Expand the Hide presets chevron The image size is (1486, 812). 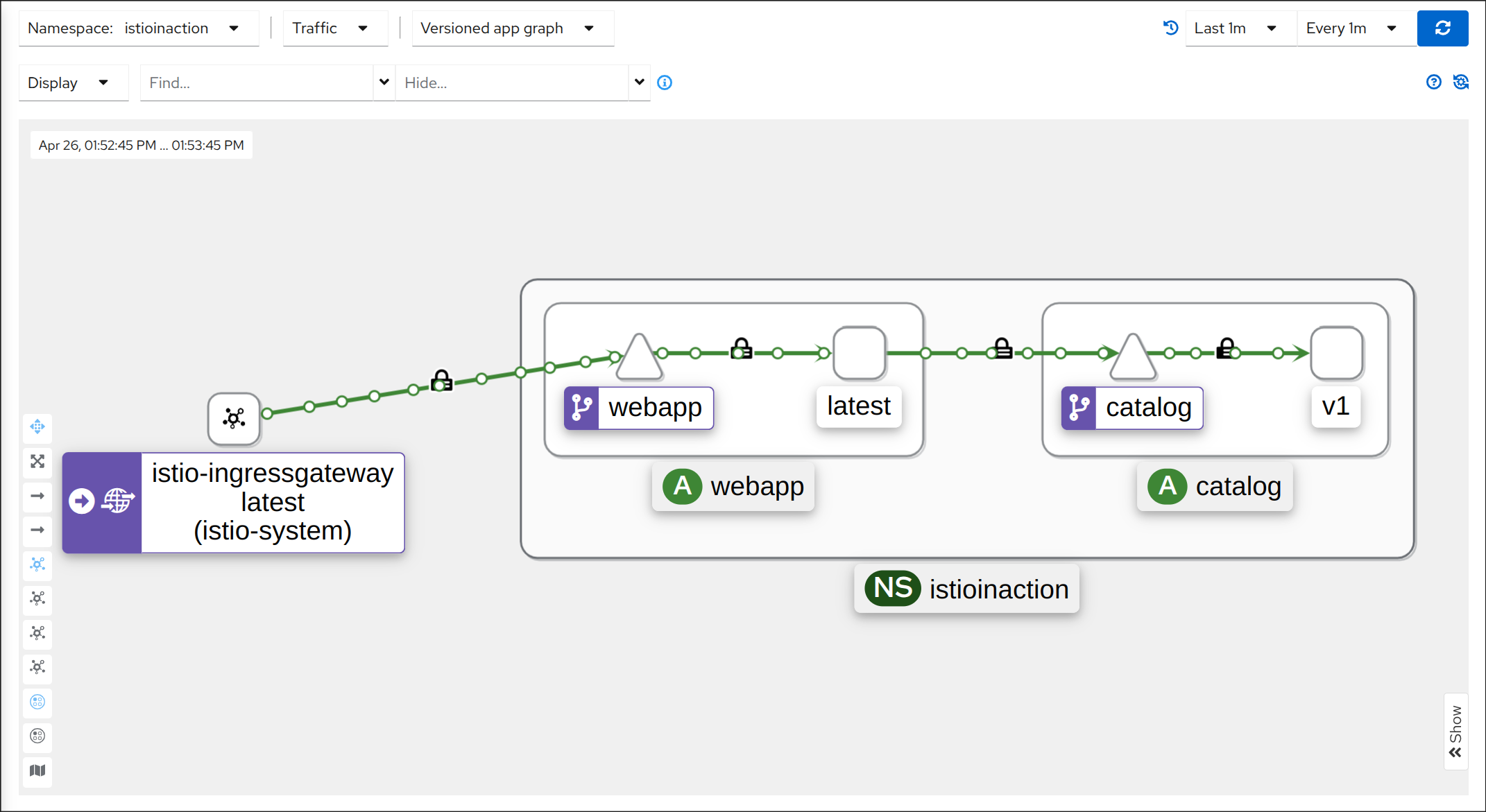point(640,83)
